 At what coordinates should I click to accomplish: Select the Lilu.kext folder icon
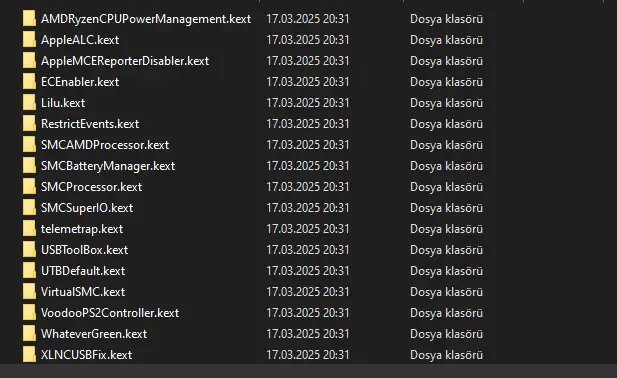(29, 102)
